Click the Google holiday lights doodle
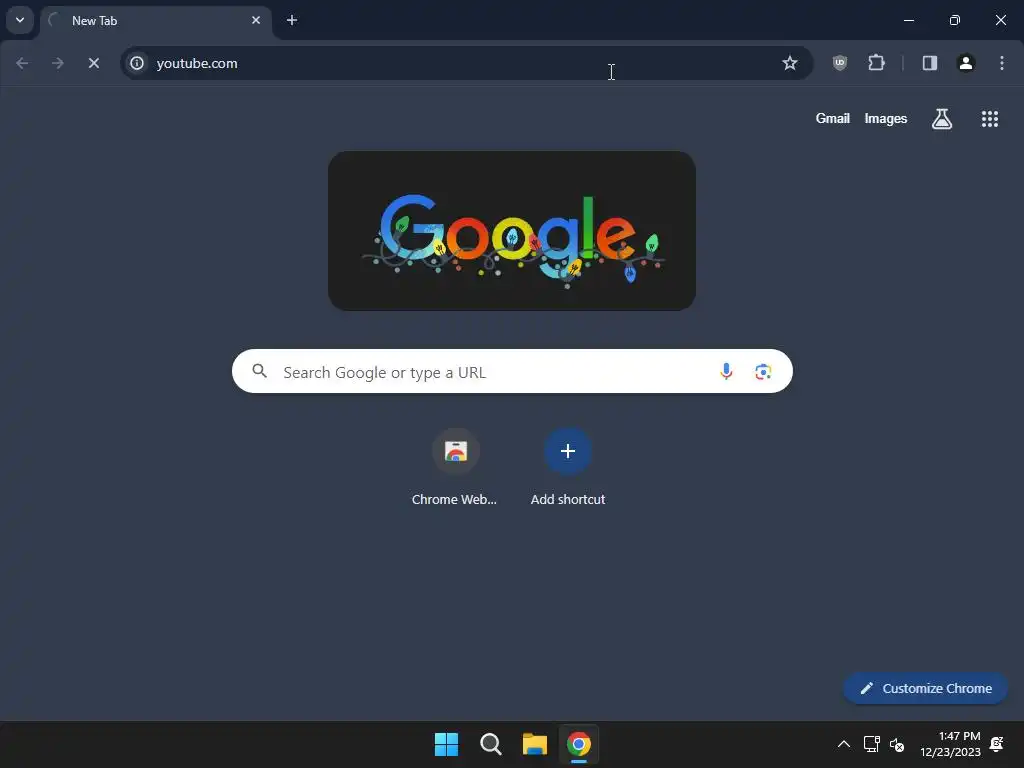The width and height of the screenshot is (1024, 768). click(512, 231)
